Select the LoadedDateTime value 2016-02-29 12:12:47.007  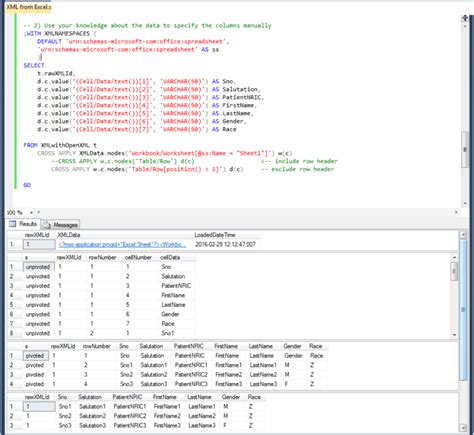[x=226, y=244]
